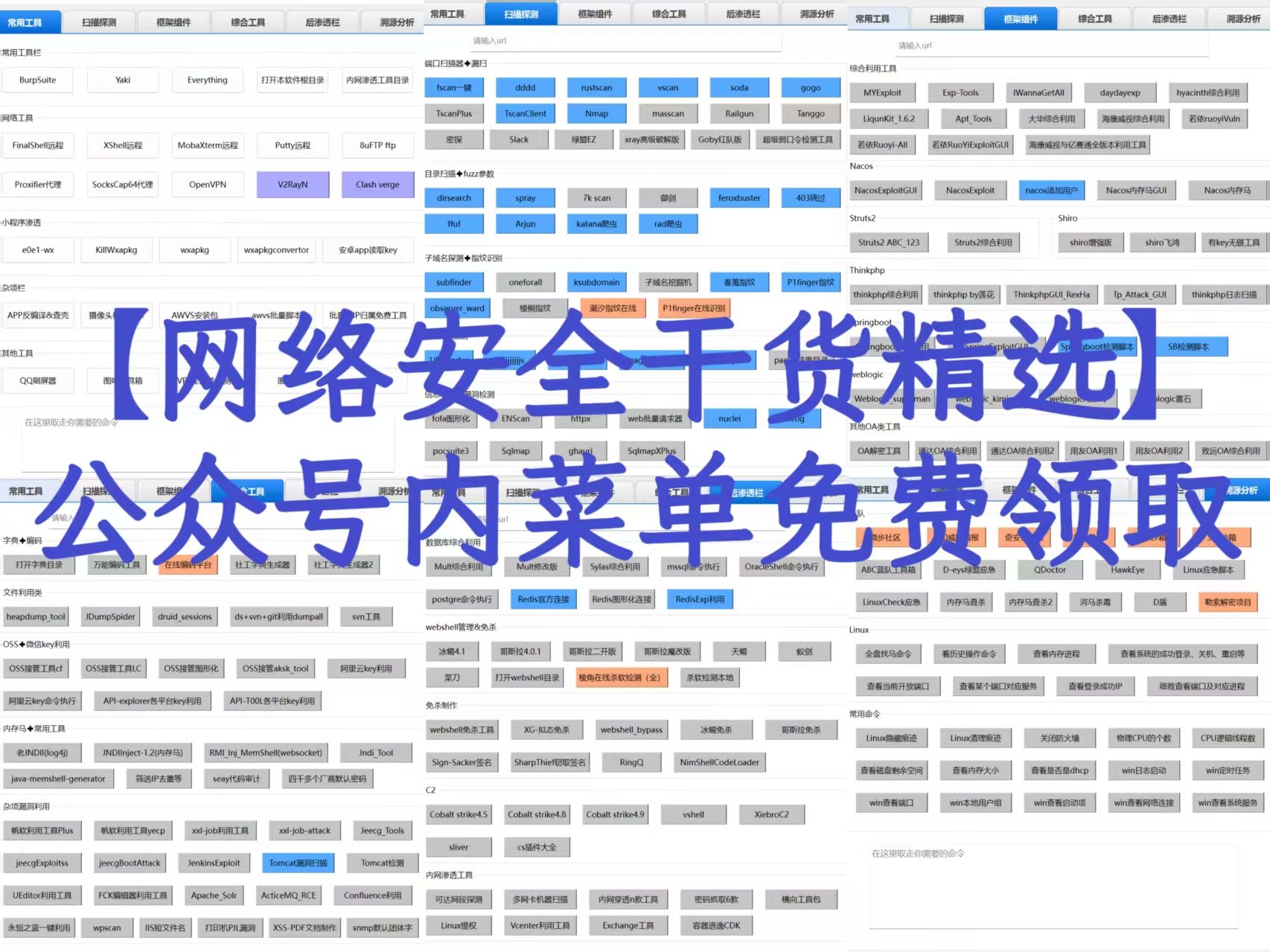Open the orange 勒索解密项目 button
The image size is (1270, 952).
(x=1228, y=602)
